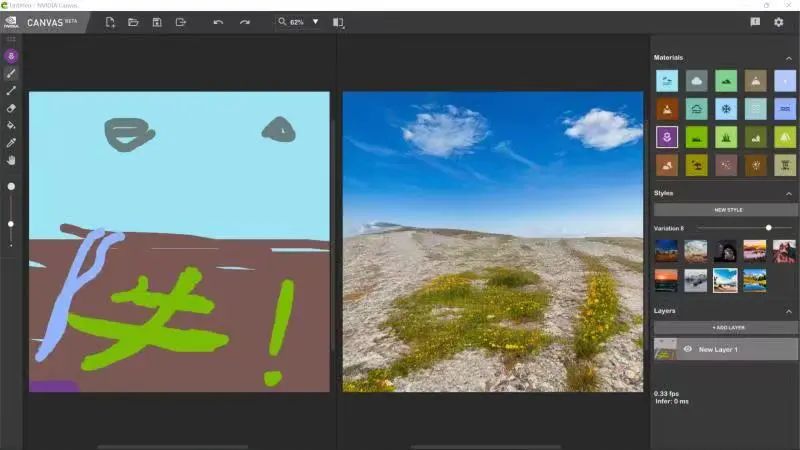Select the cloud material swatch

[696, 81]
